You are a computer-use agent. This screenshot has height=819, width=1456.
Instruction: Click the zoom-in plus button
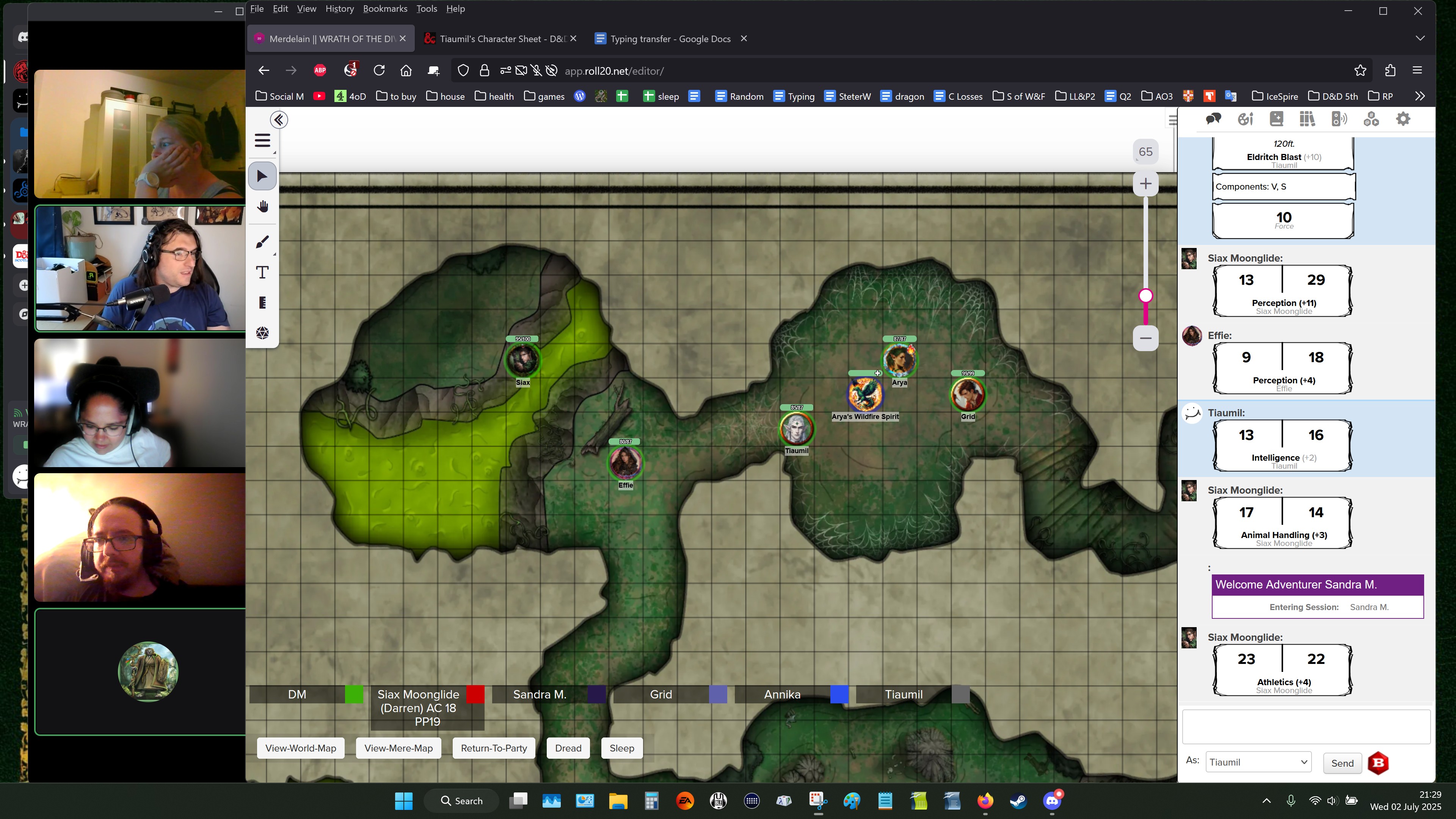coord(1146,184)
